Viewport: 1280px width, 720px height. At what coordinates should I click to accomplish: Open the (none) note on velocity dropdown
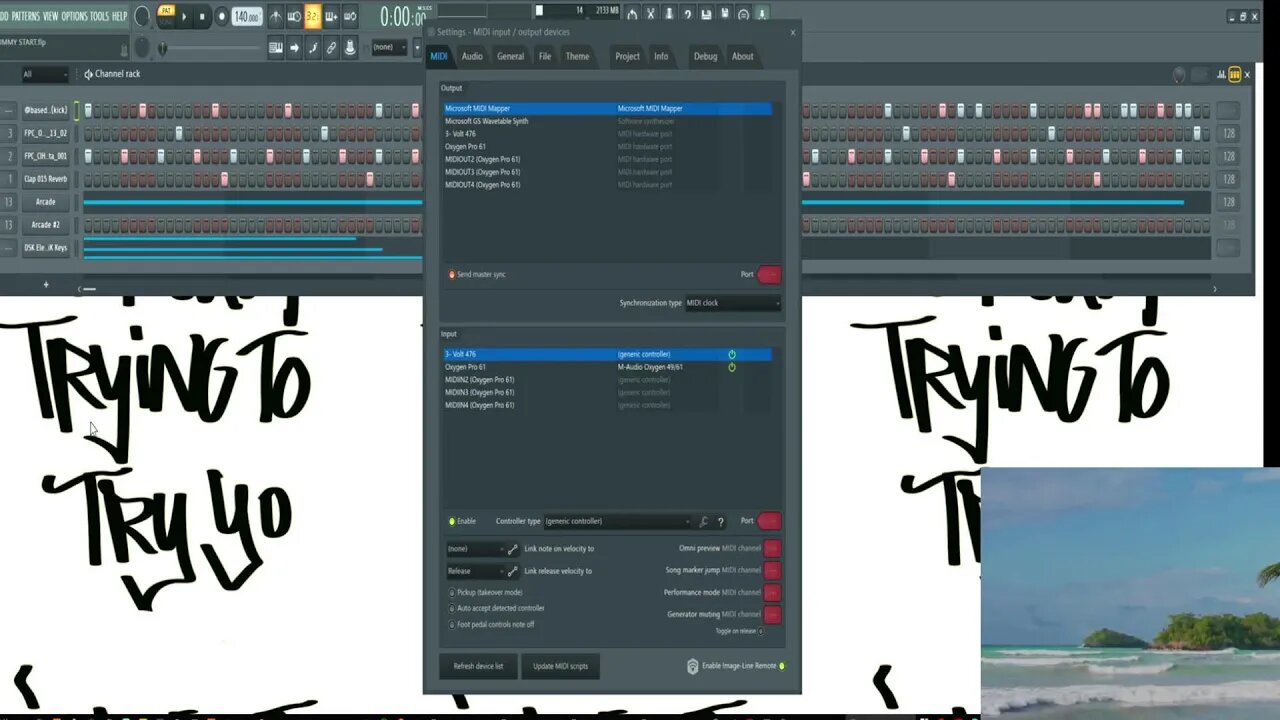475,549
